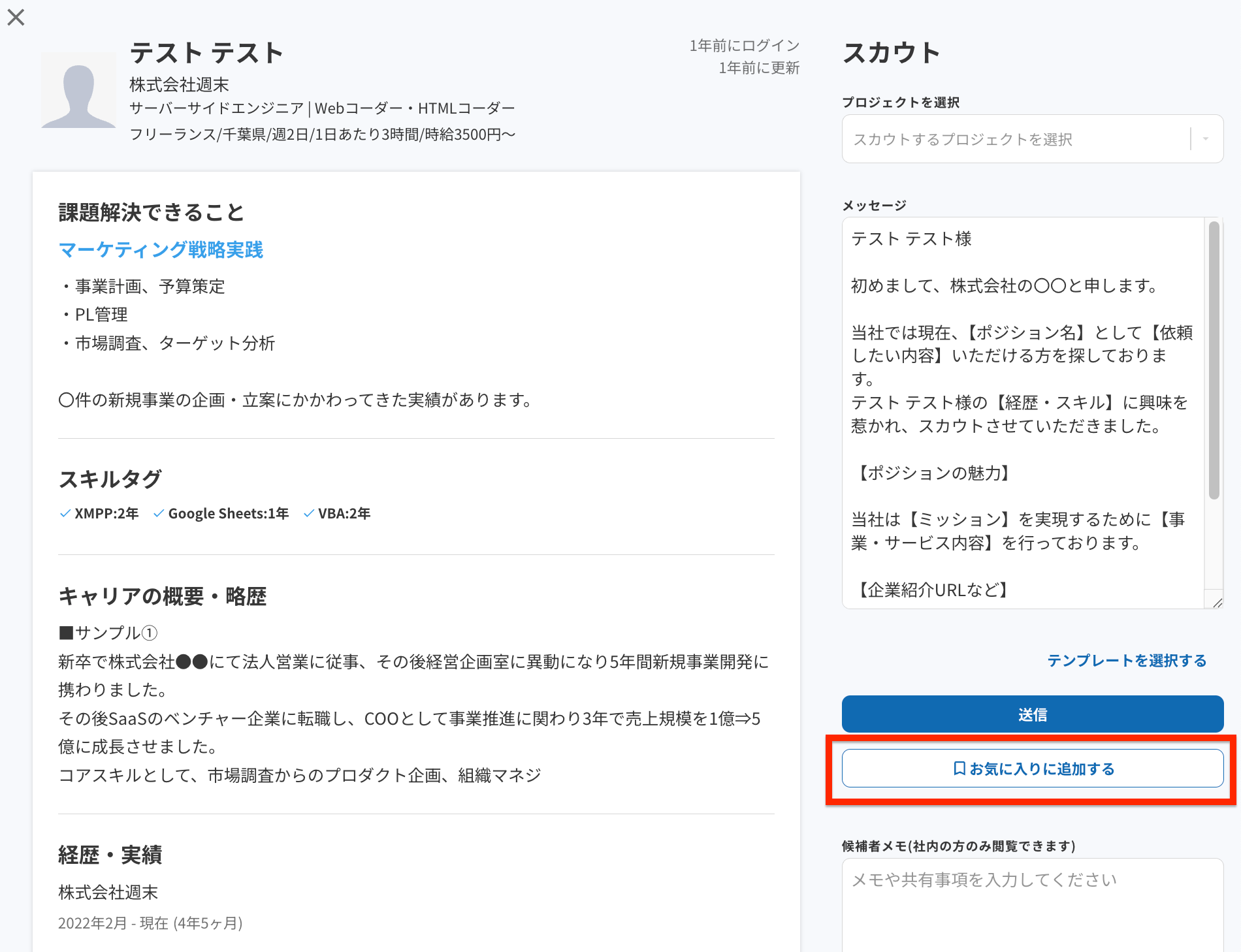
Task: Click company name 株式会社週末 under the name
Action: (x=179, y=85)
